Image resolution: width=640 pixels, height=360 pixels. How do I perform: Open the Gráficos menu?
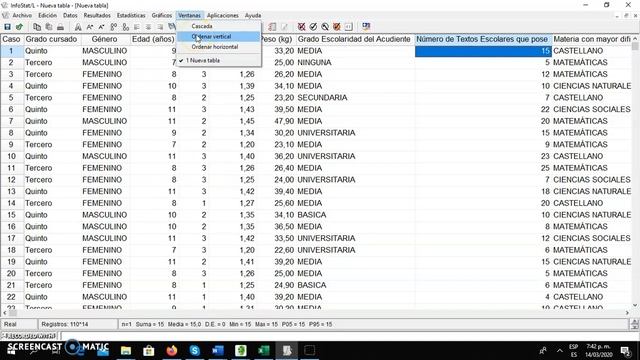tap(162, 16)
